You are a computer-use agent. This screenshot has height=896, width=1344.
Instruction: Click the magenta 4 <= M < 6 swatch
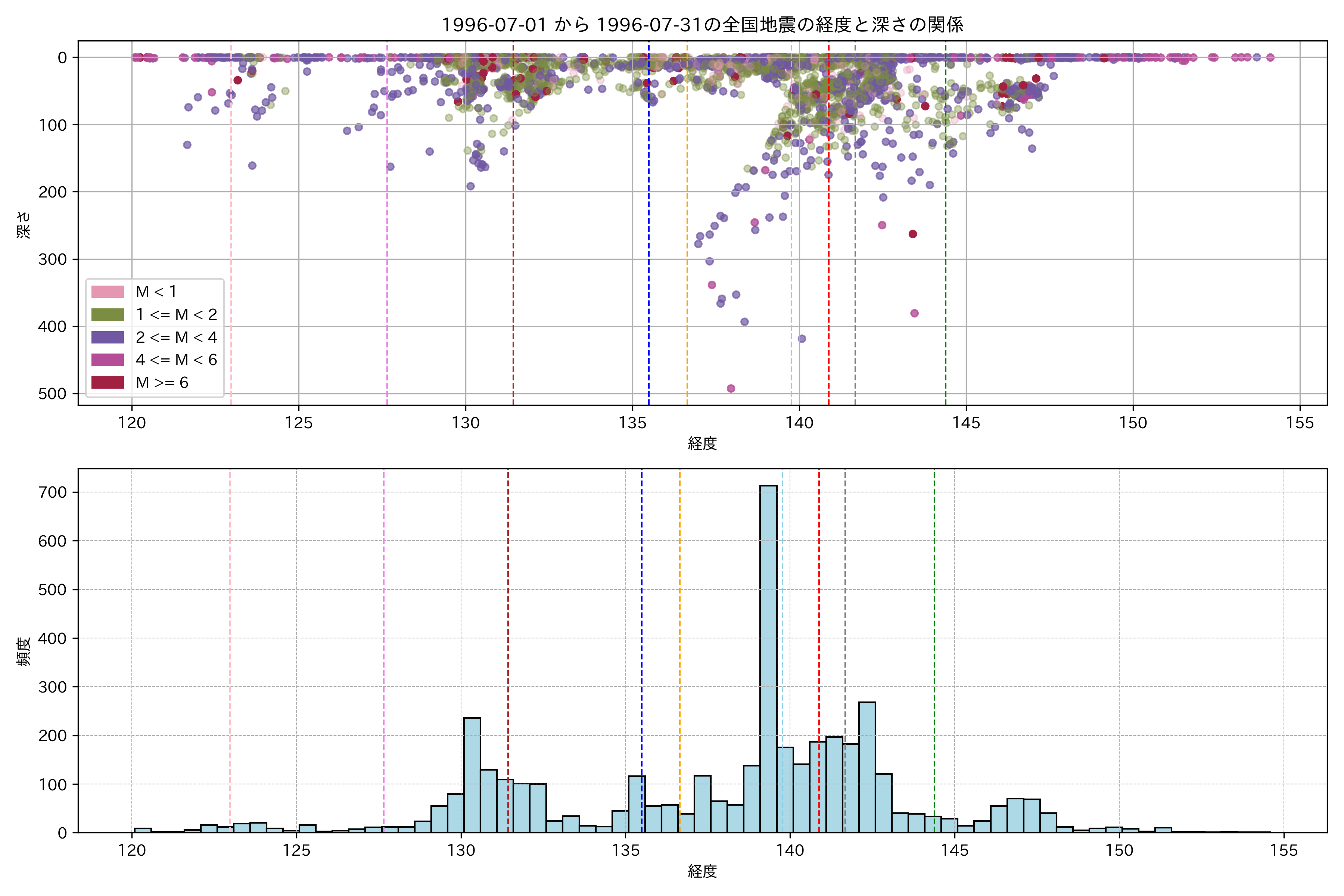point(108,360)
